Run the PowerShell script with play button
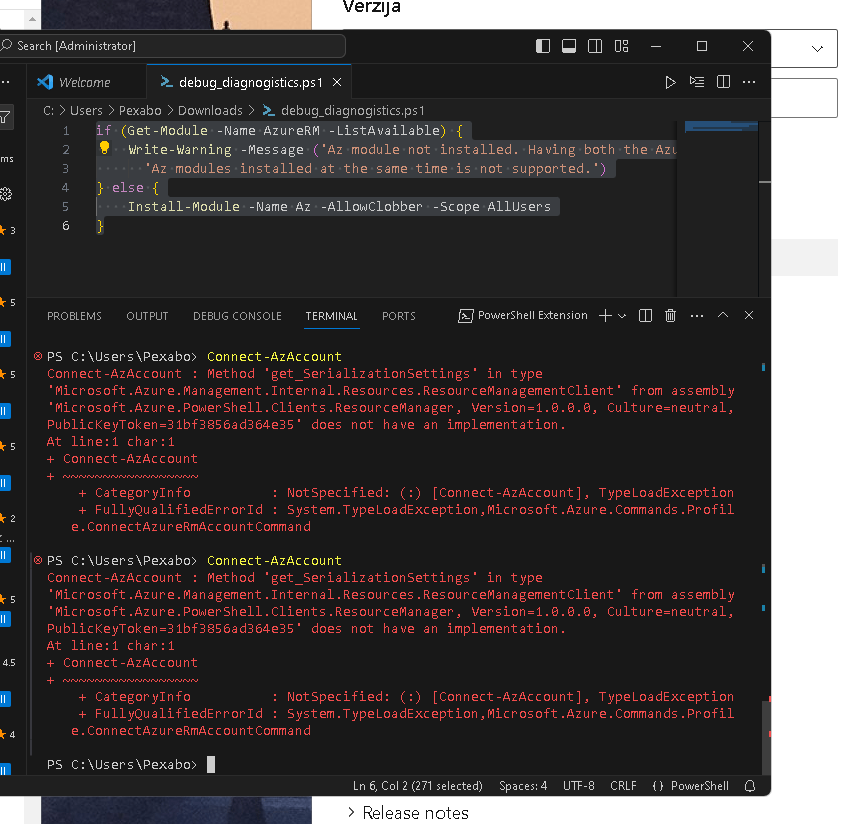 [670, 82]
